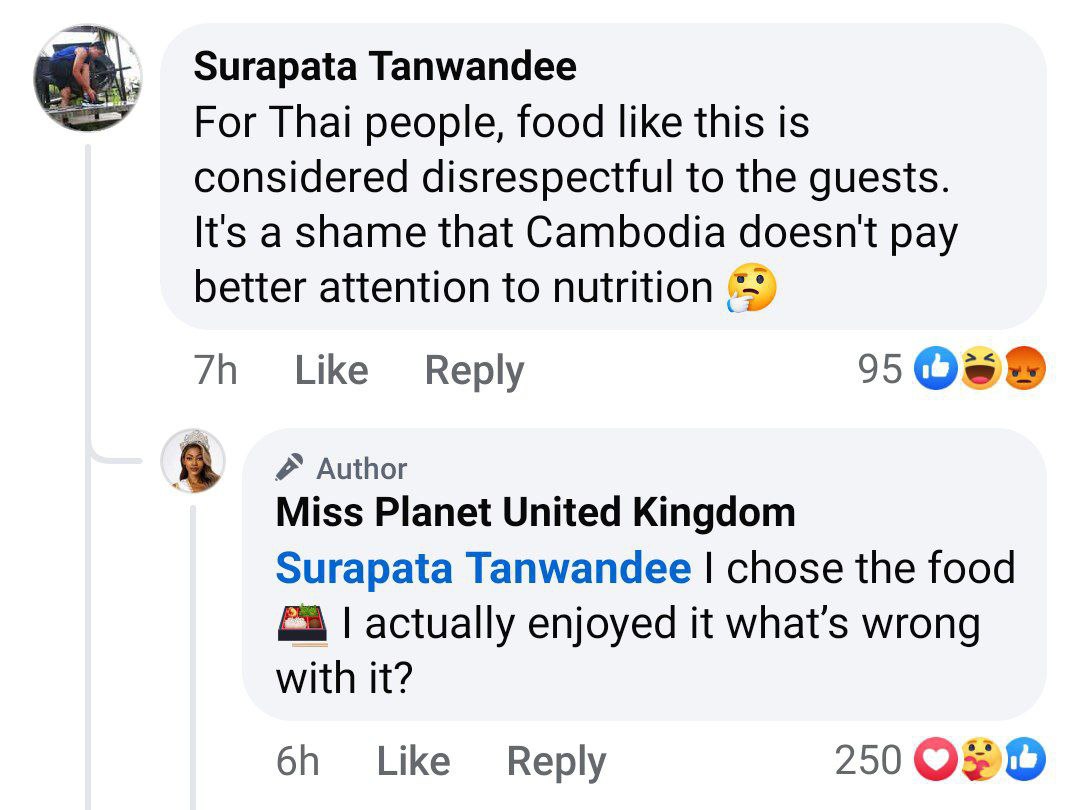Click the Author pencil badge icon
1080x810 pixels.
289,467
